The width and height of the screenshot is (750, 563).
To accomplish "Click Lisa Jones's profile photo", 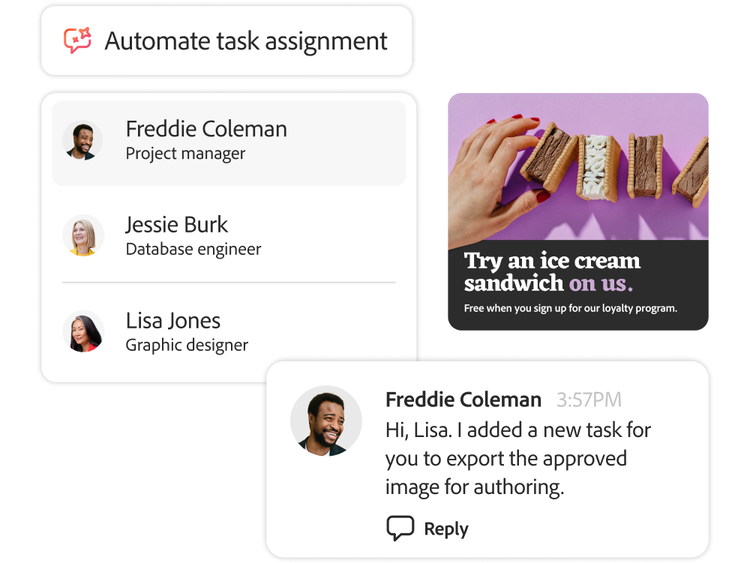I will pyautogui.click(x=83, y=332).
